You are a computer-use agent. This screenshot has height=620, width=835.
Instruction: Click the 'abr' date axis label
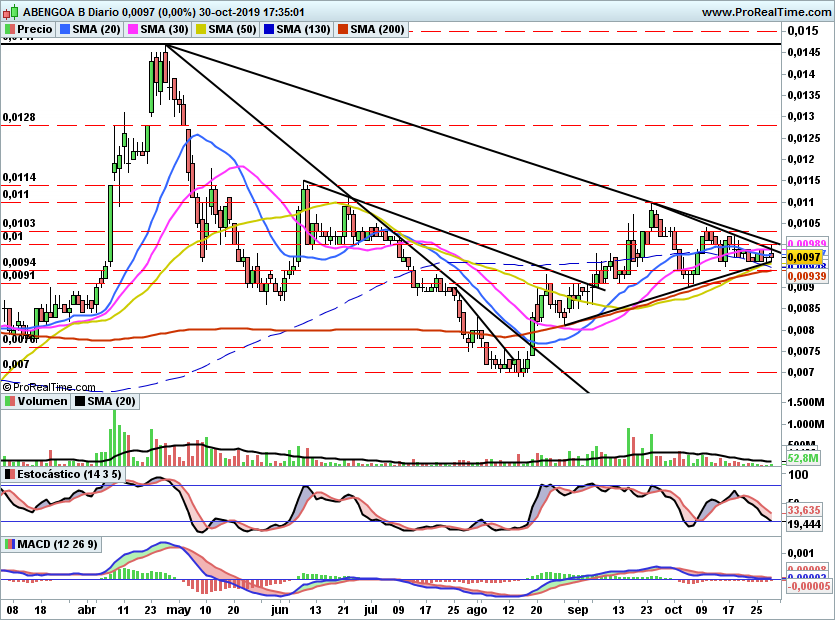point(87,610)
